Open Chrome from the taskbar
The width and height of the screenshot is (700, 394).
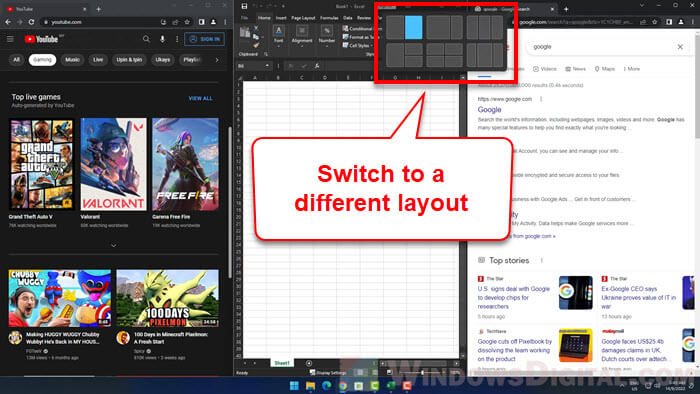point(342,386)
